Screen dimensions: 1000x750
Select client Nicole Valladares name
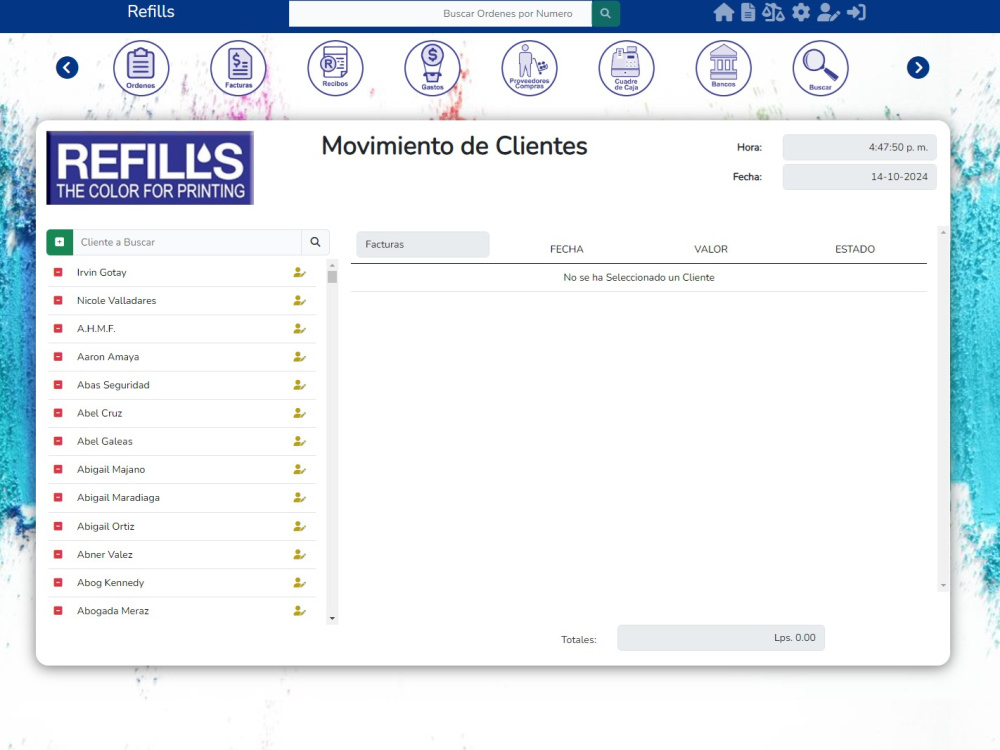coord(116,300)
